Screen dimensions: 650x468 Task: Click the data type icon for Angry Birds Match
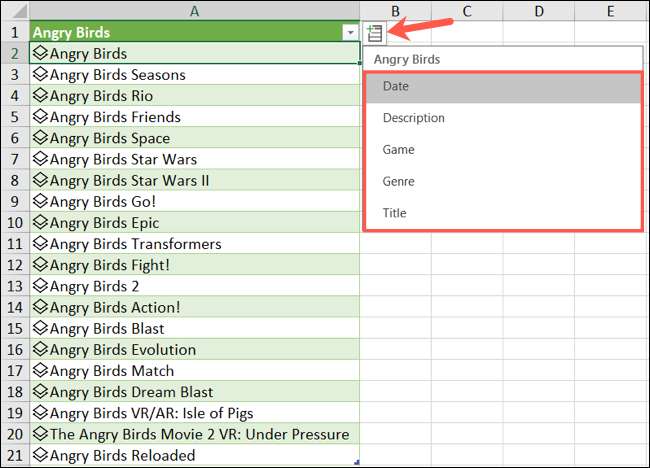(x=41, y=371)
